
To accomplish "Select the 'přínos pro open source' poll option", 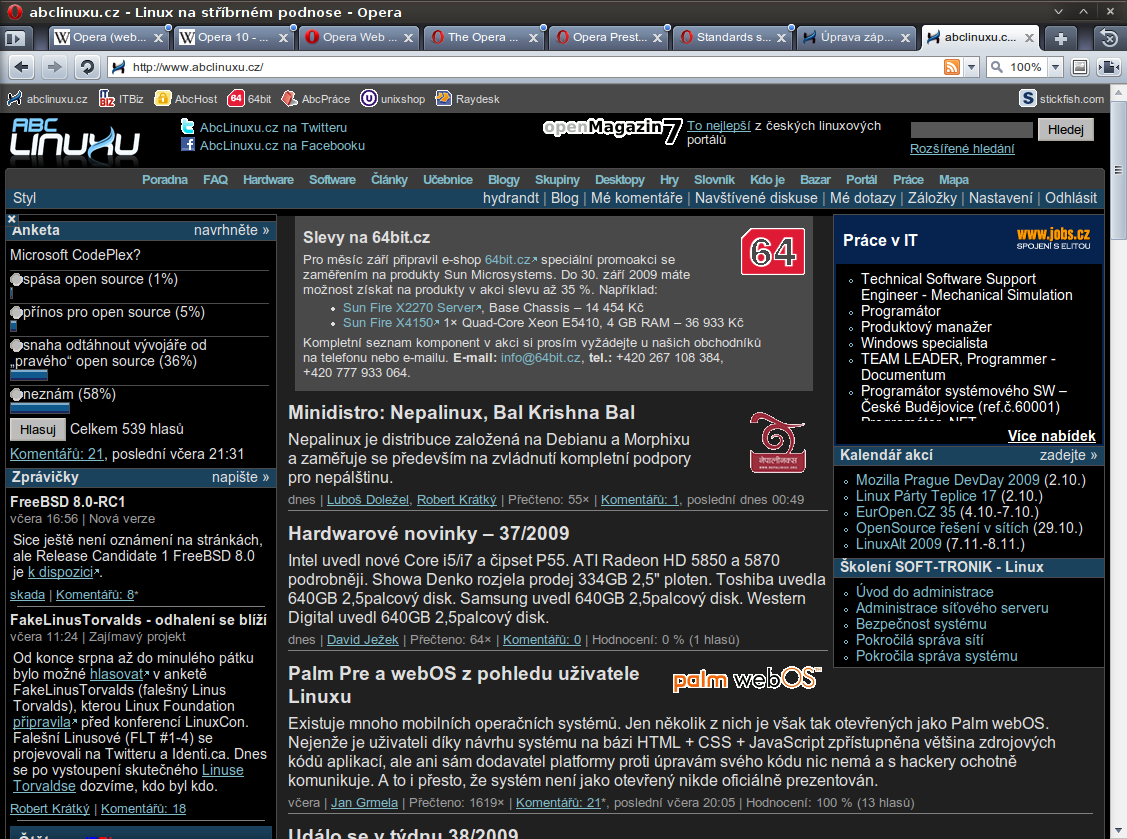I will (x=17, y=313).
